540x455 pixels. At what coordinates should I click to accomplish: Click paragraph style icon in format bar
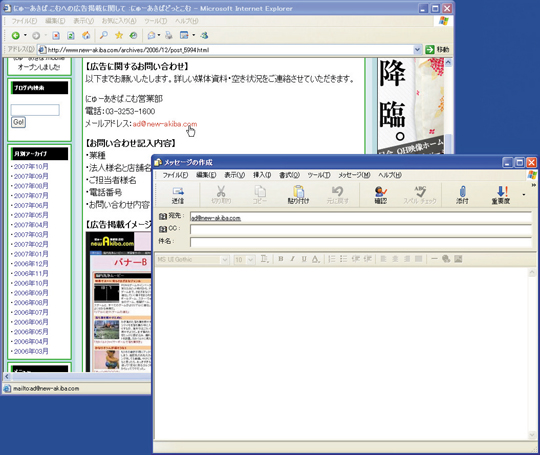[264, 259]
